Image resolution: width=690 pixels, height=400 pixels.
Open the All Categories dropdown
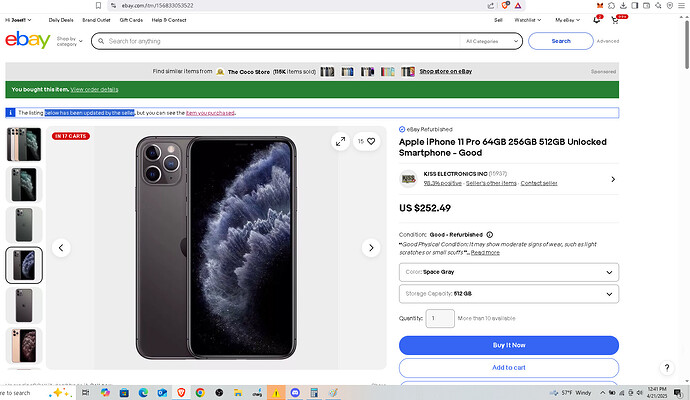click(491, 41)
